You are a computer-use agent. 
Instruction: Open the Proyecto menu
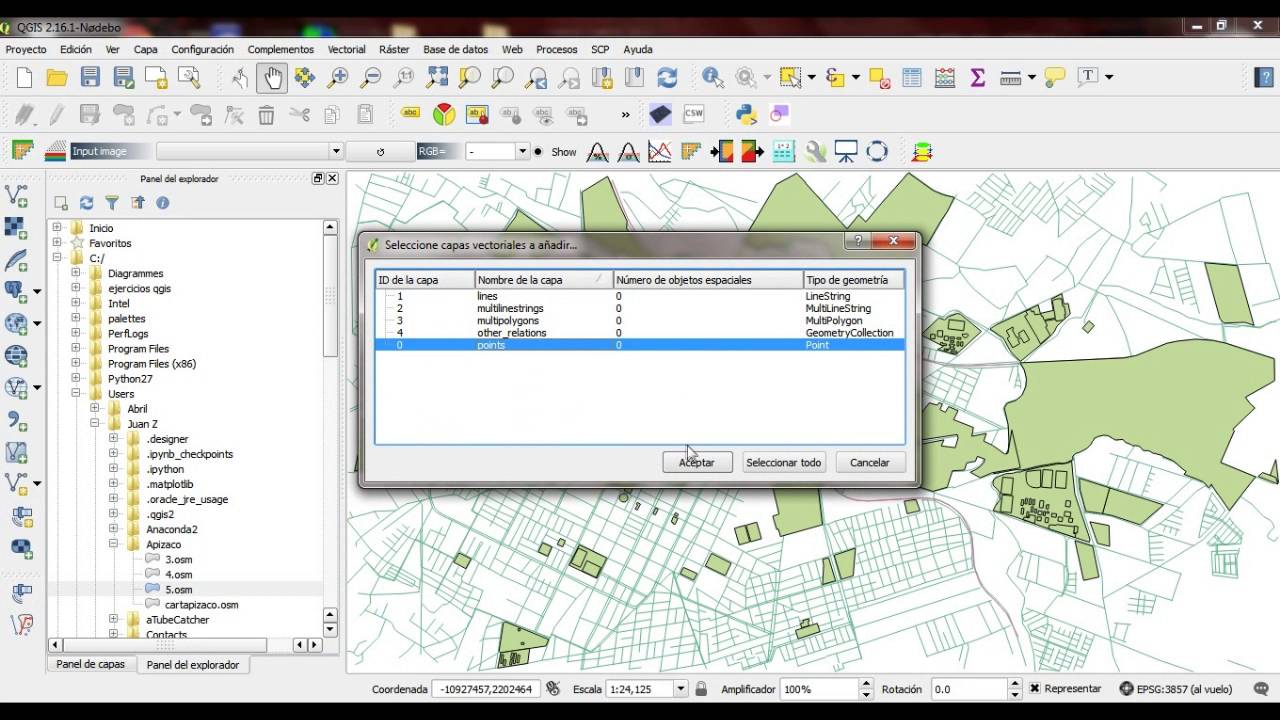coord(26,49)
